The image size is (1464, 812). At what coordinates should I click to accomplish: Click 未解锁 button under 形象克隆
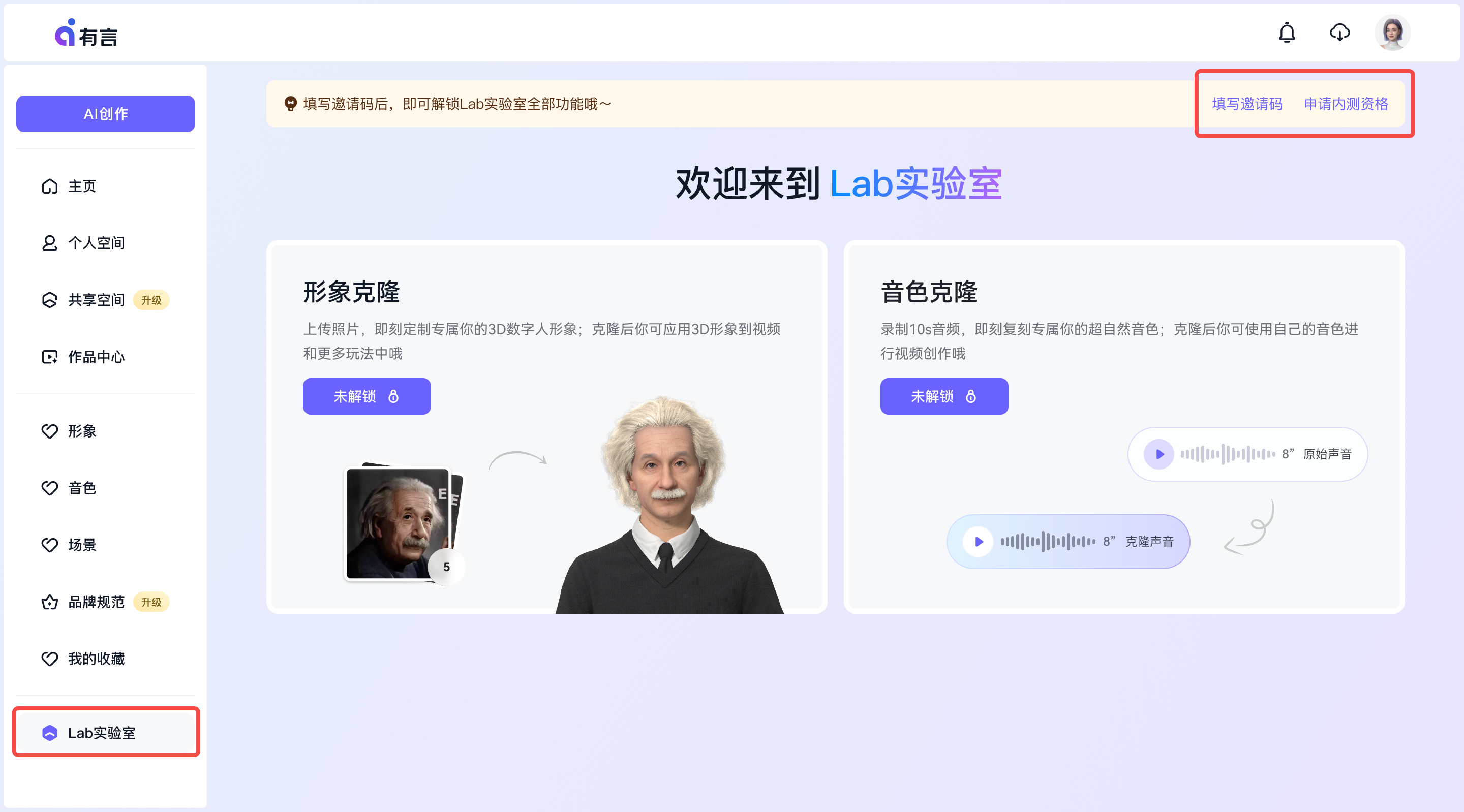pos(367,396)
